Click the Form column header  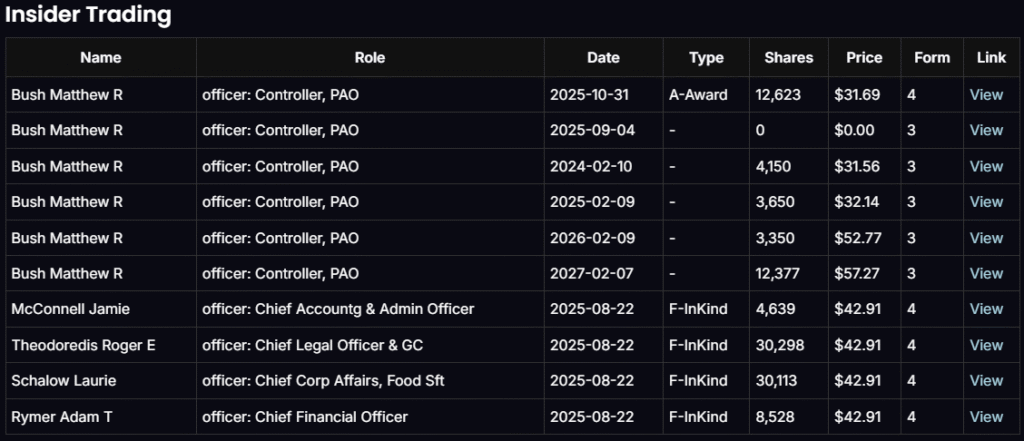[932, 58]
